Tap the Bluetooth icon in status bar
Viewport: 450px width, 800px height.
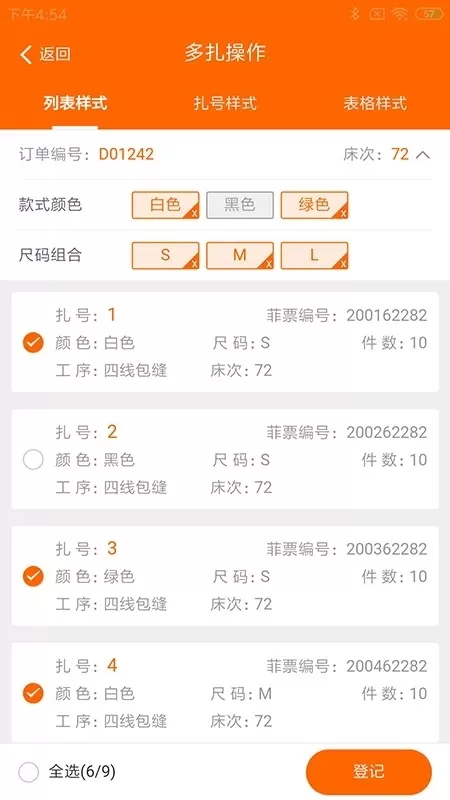[355, 14]
